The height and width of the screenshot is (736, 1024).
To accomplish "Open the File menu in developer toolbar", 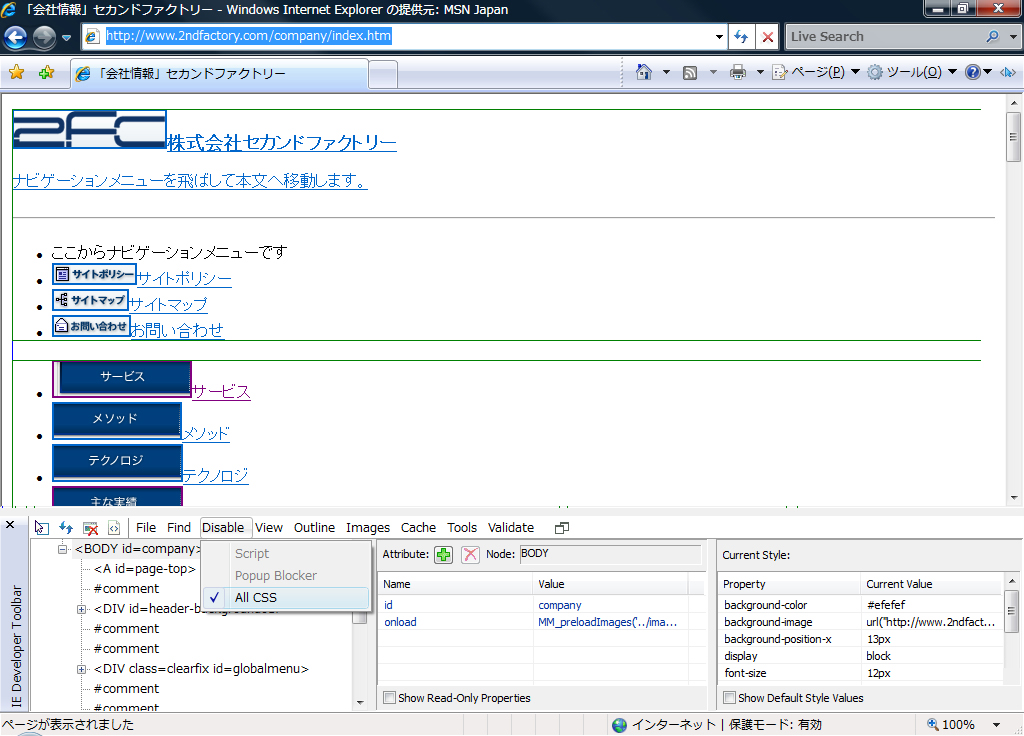I will coord(146,528).
